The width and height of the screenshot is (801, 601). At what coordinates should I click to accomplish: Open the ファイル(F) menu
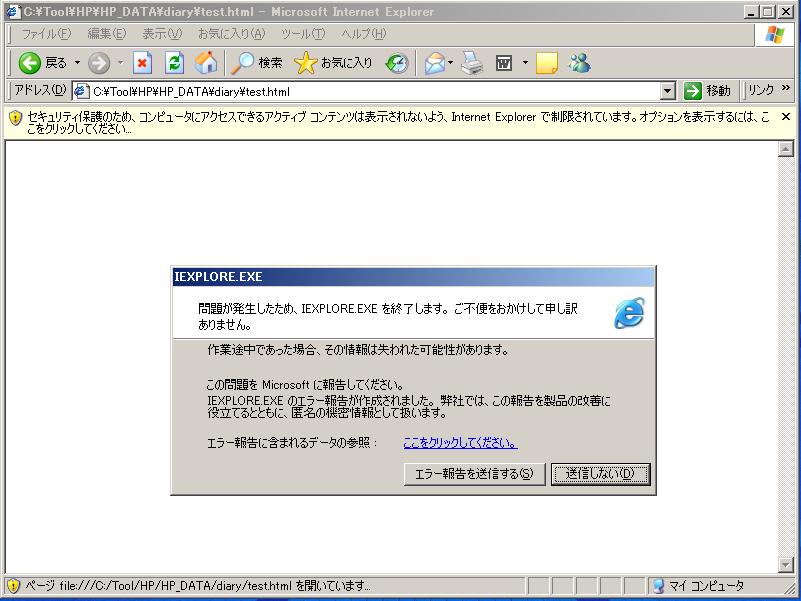point(46,34)
